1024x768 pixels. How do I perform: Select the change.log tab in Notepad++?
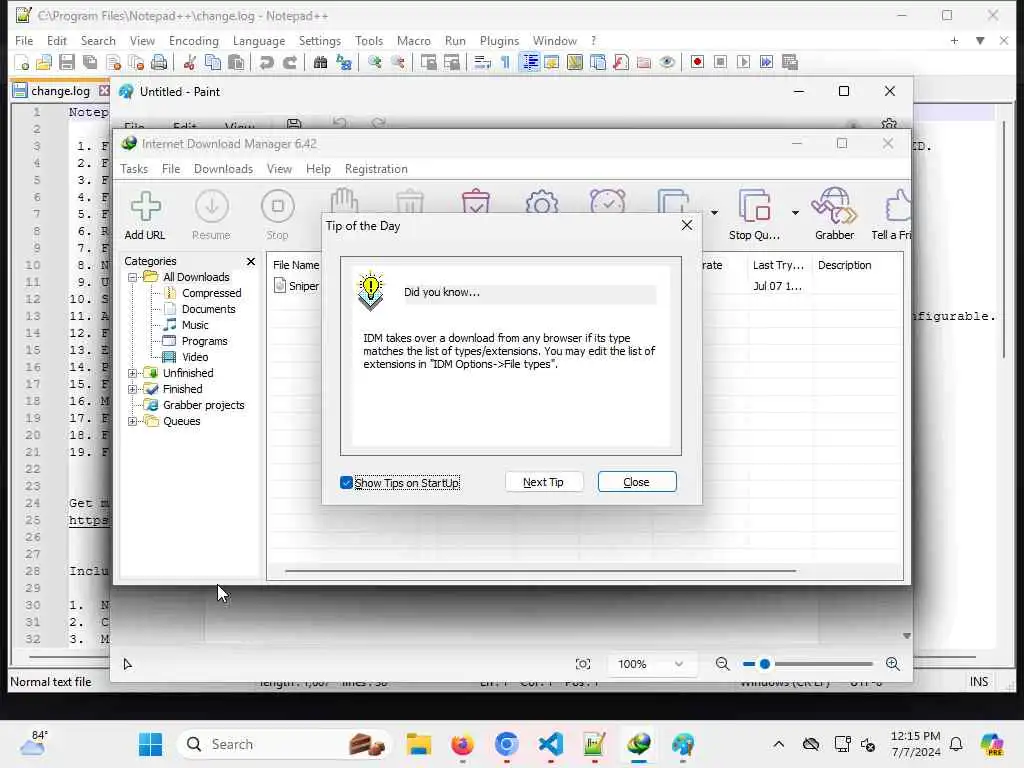pyautogui.click(x=60, y=91)
